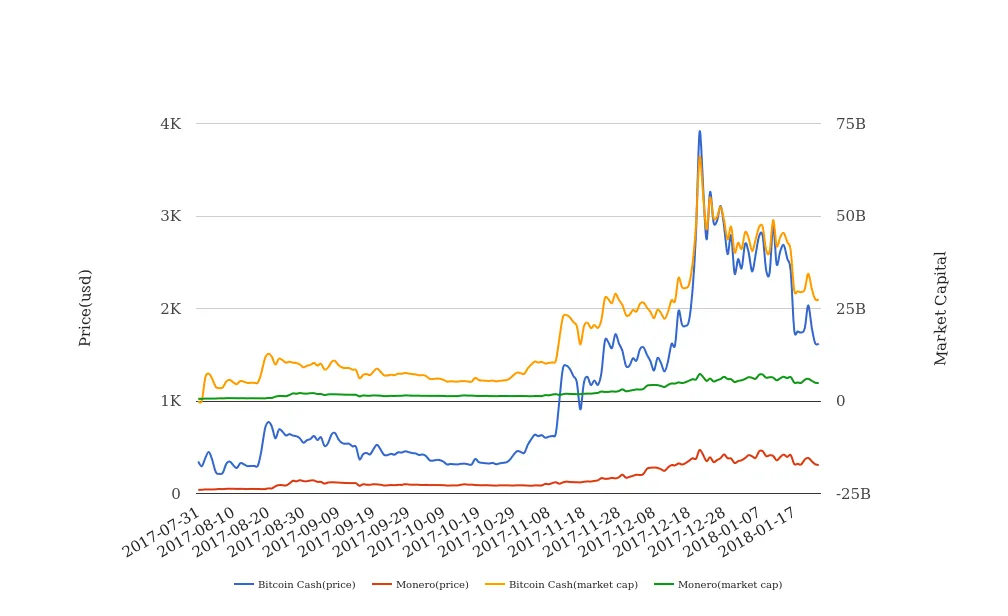The image size is (1008, 616).
Task: Hide the Monero(market cap) series via legend
Action: coord(729,584)
